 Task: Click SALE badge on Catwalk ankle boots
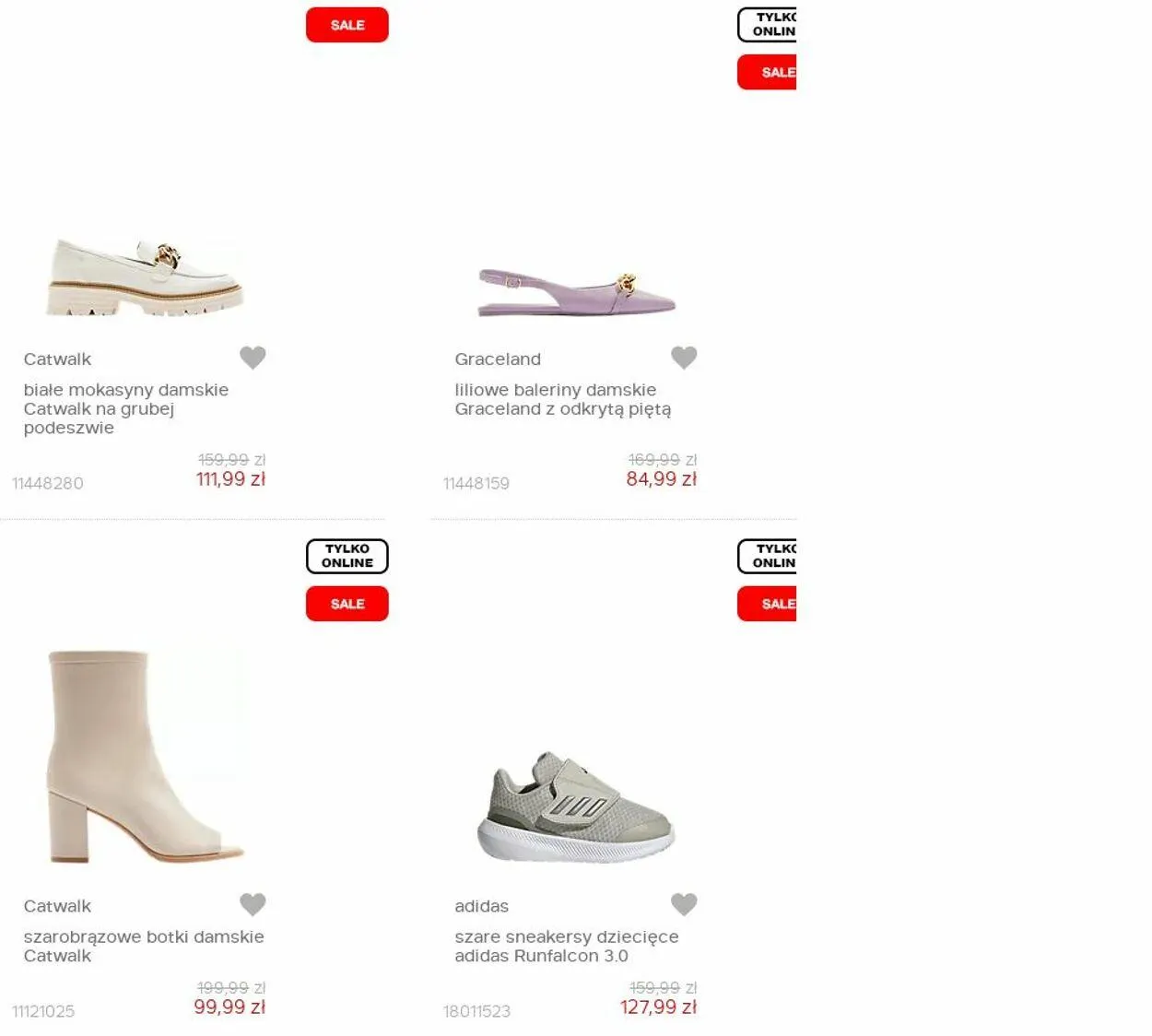[x=347, y=604]
